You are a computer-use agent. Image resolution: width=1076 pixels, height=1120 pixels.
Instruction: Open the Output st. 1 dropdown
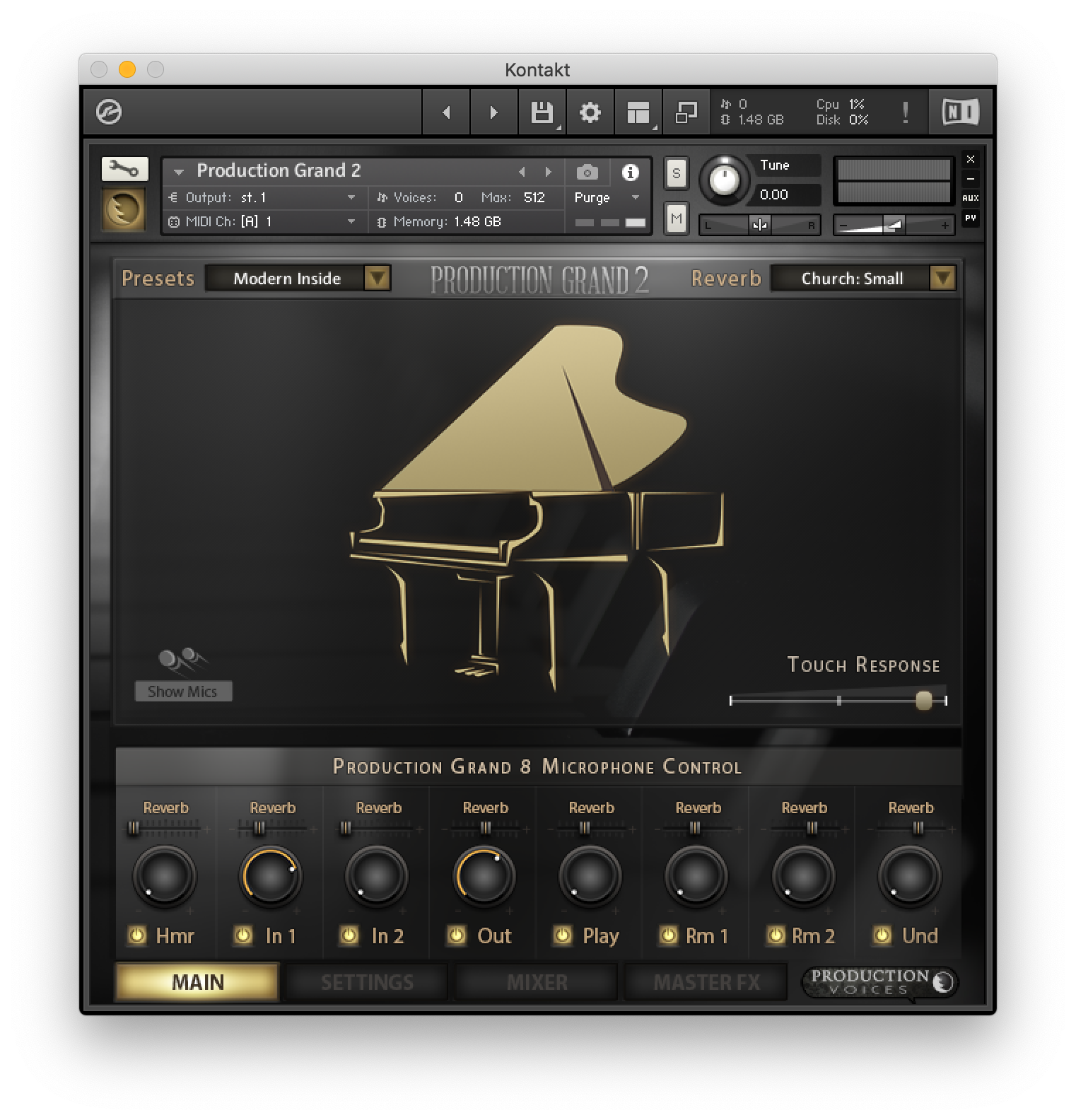click(x=262, y=197)
